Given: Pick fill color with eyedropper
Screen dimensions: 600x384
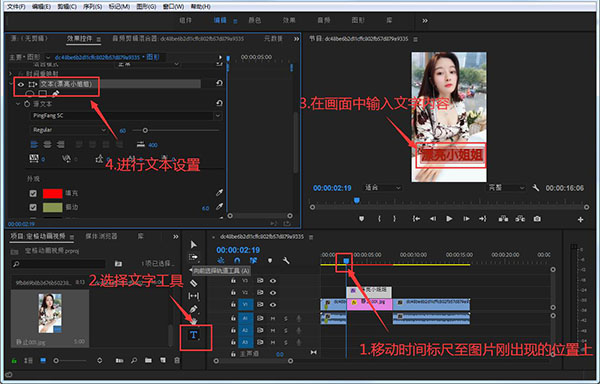Looking at the screenshot, I should coord(219,193).
